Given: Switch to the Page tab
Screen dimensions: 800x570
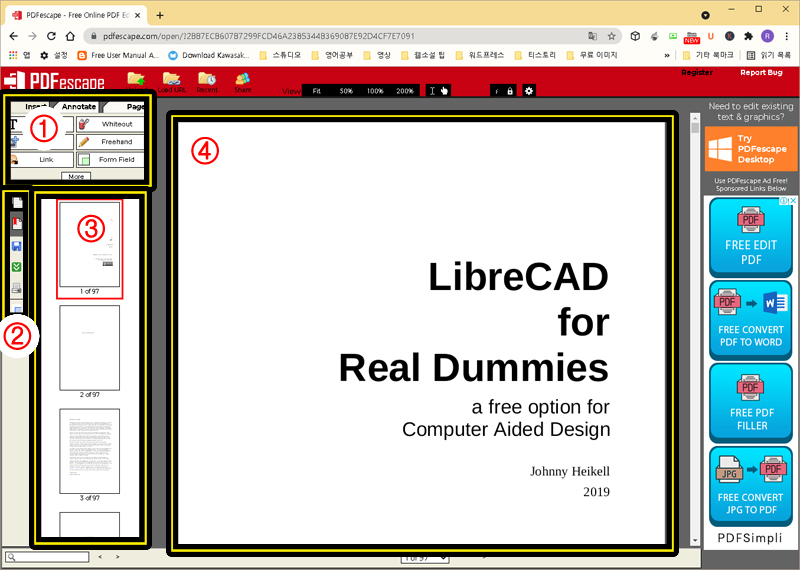Looking at the screenshot, I should point(132,107).
